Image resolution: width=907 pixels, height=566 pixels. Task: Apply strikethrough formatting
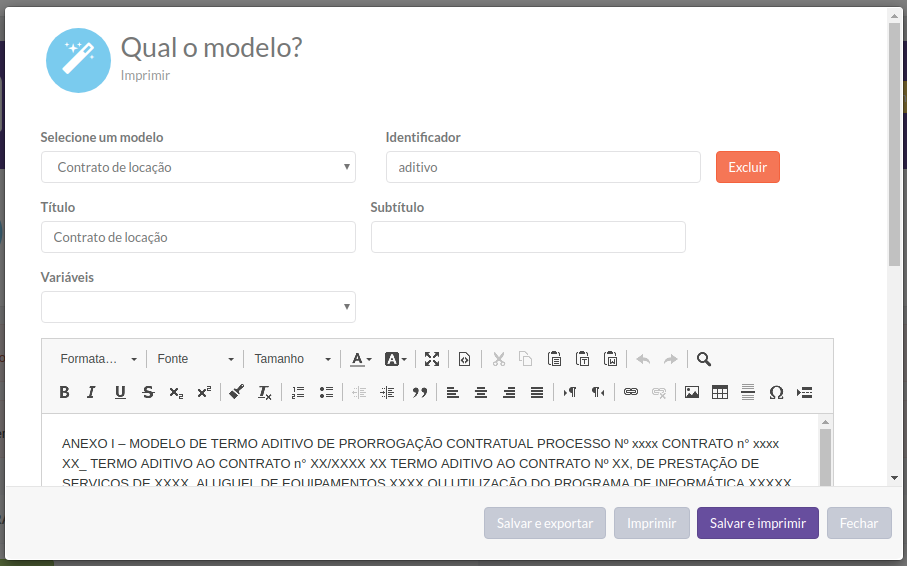pos(148,392)
